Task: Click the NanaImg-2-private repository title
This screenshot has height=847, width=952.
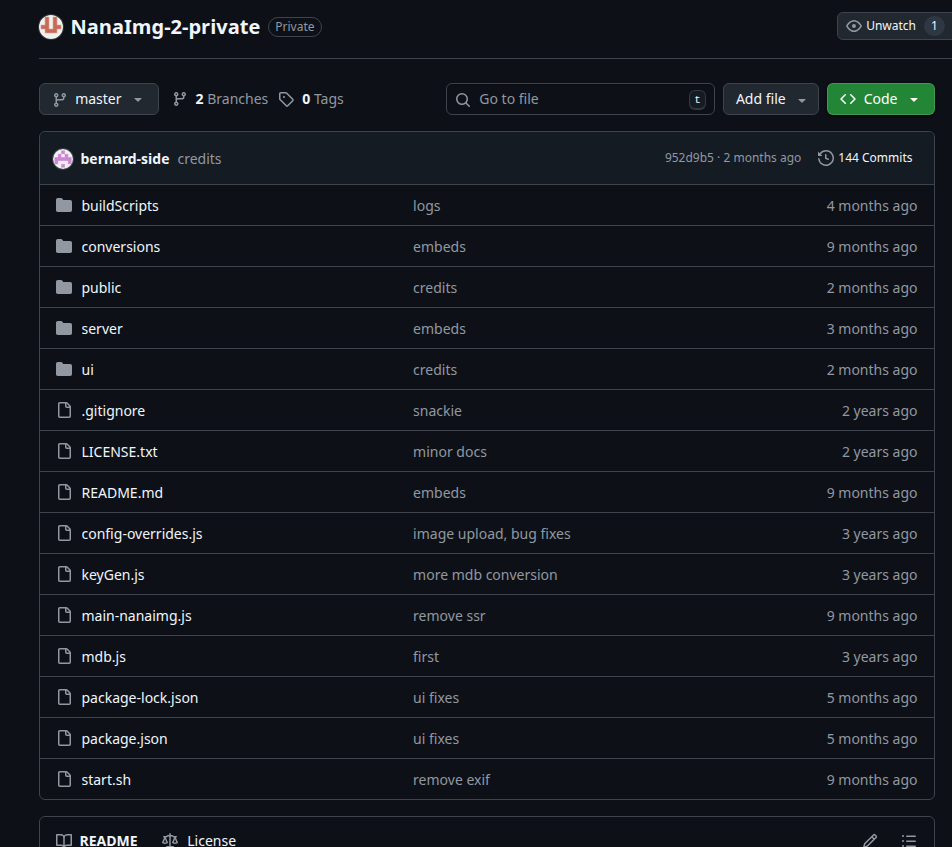Action: pyautogui.click(x=165, y=27)
